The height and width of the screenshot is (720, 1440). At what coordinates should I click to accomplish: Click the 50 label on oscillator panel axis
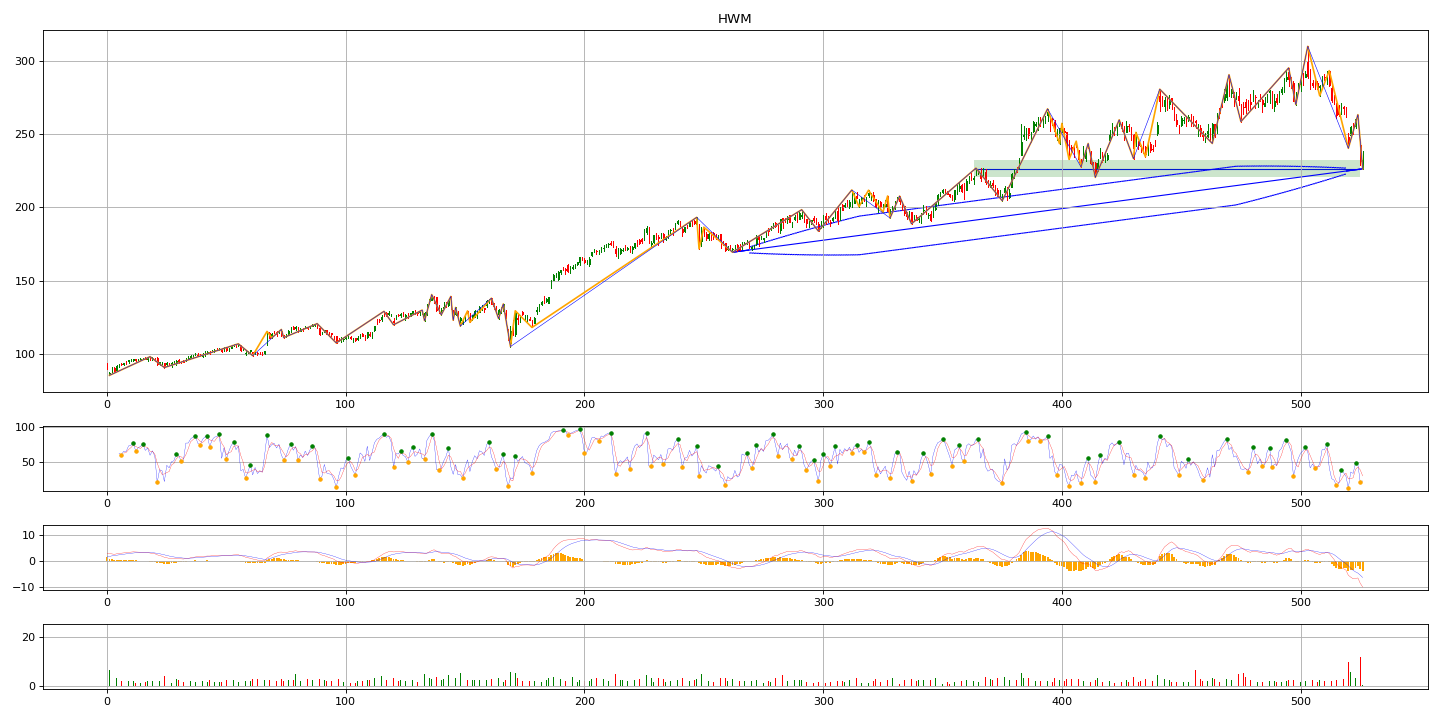29,463
